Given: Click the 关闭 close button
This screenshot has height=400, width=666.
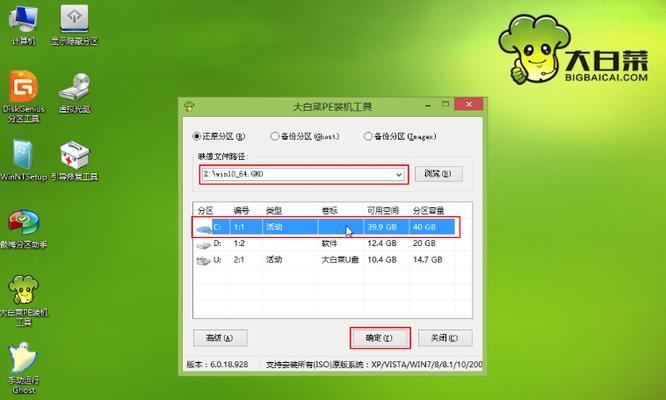Looking at the screenshot, I should (x=445, y=338).
